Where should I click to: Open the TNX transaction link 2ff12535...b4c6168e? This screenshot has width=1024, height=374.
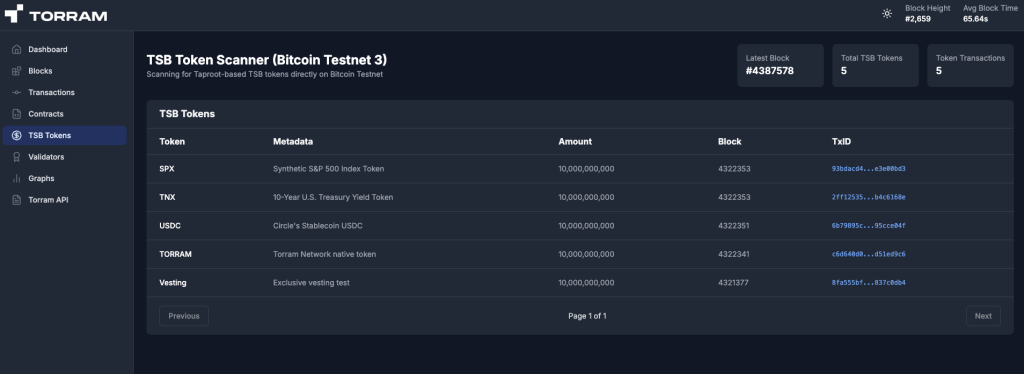pos(868,197)
